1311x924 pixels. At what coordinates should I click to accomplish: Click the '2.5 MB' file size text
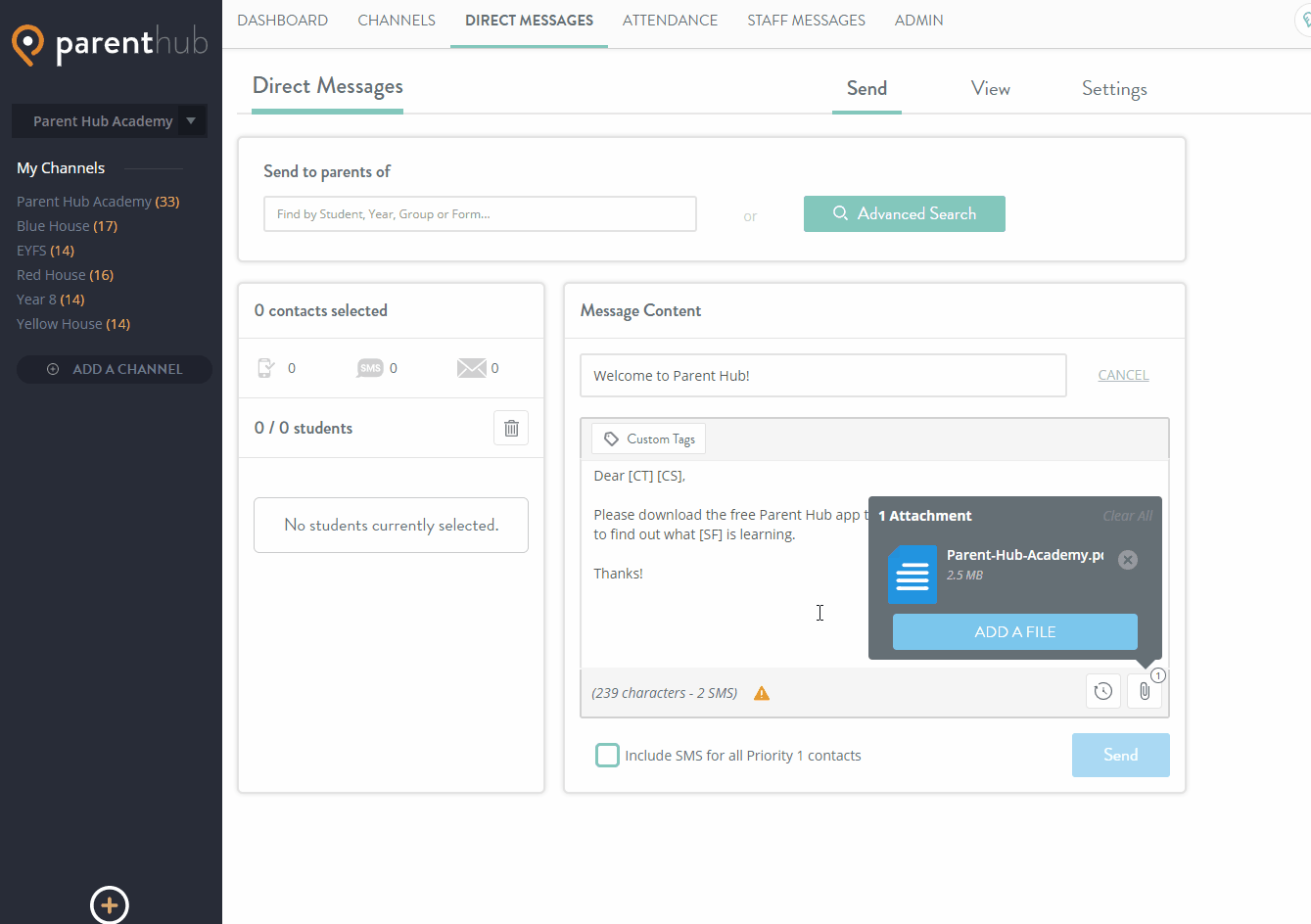[x=964, y=576]
